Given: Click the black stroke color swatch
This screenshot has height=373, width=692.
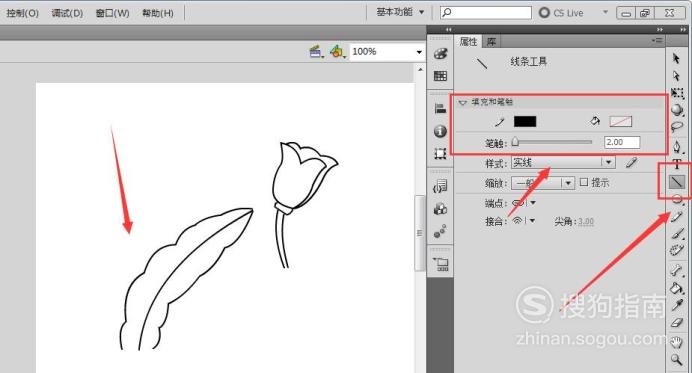Looking at the screenshot, I should pyautogui.click(x=525, y=121).
